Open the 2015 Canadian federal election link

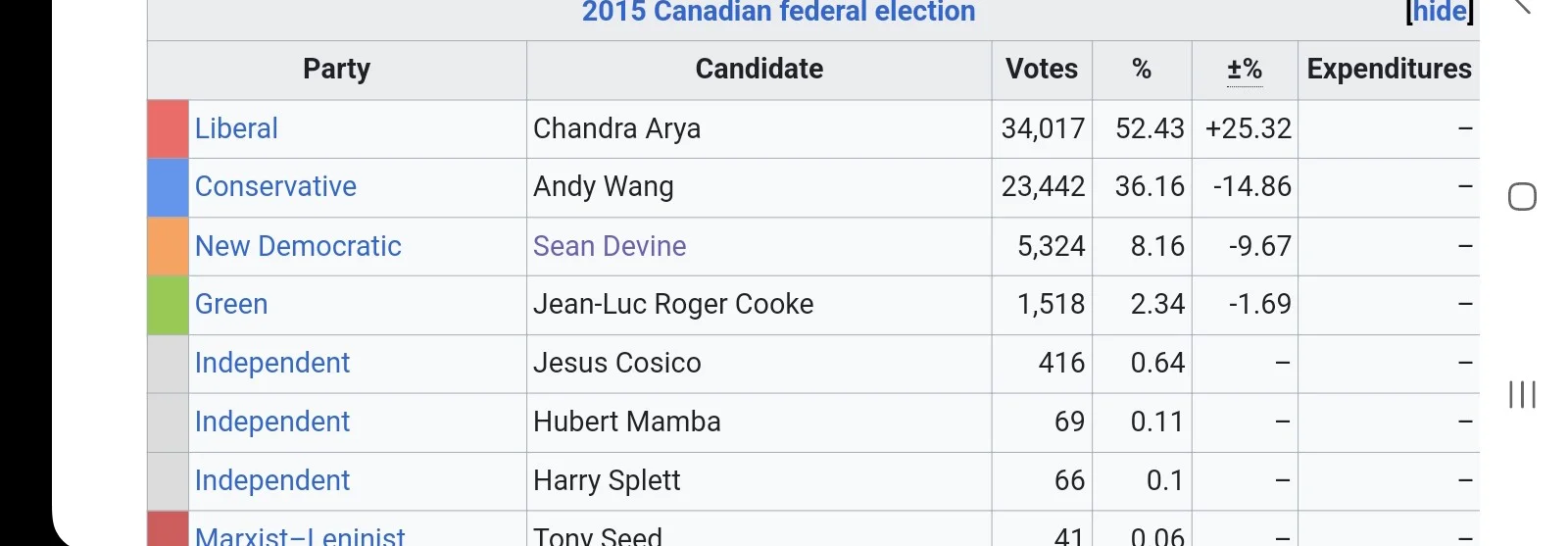pyautogui.click(x=778, y=12)
